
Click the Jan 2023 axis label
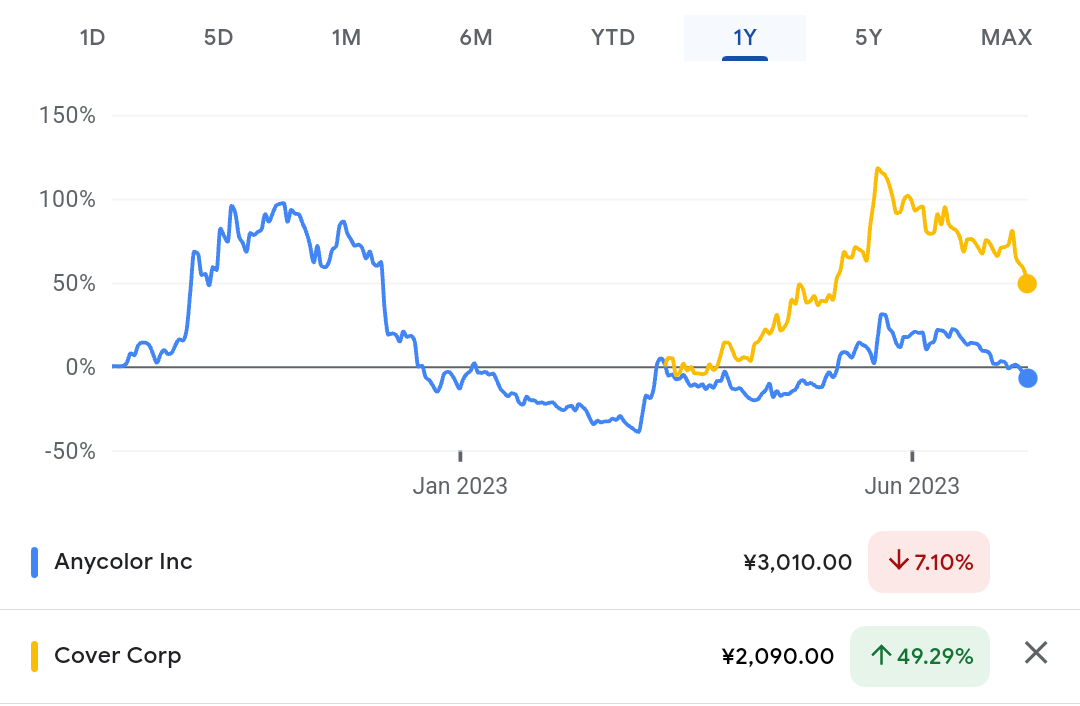pyautogui.click(x=460, y=486)
